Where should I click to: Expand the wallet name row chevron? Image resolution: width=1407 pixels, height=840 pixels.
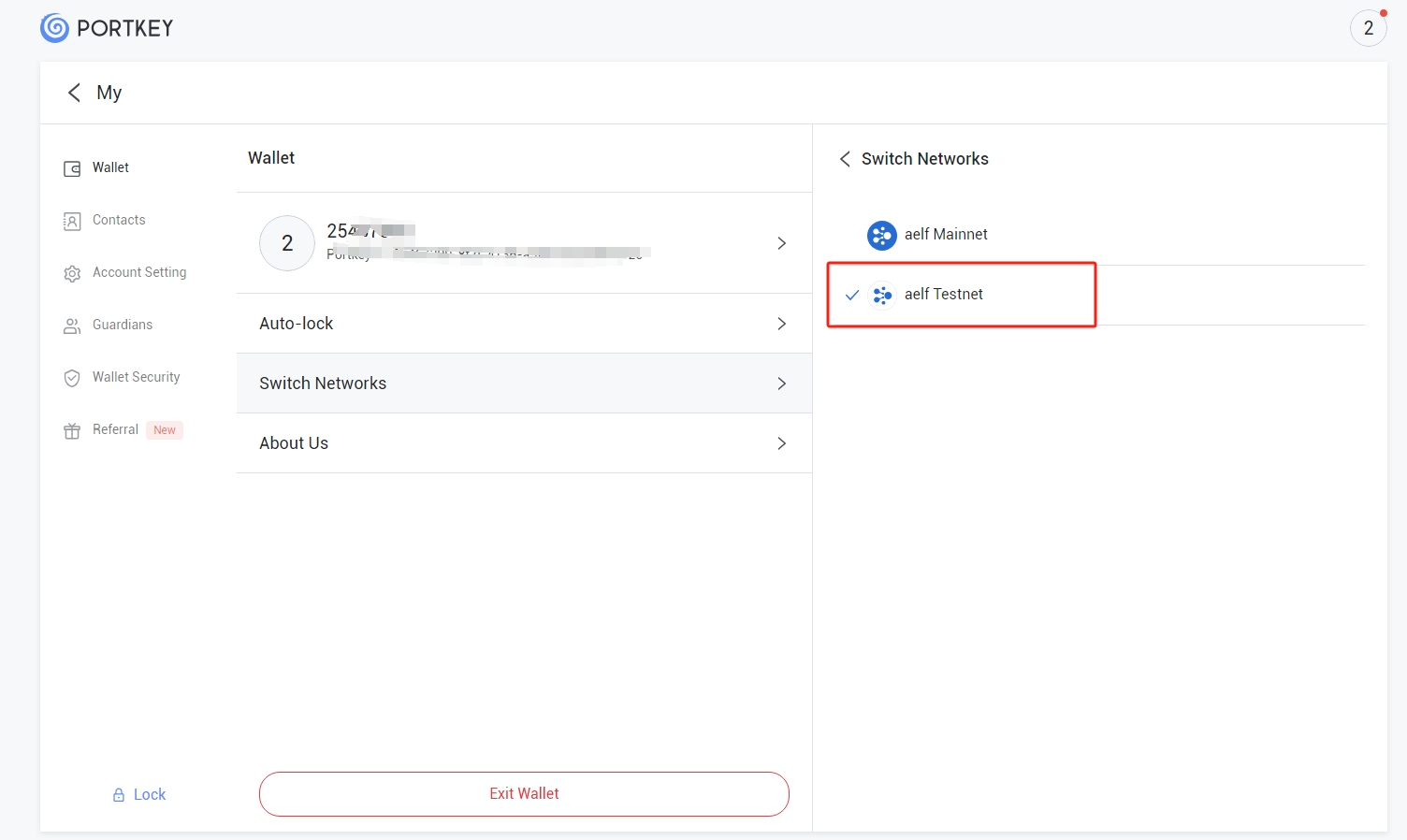[x=782, y=243]
